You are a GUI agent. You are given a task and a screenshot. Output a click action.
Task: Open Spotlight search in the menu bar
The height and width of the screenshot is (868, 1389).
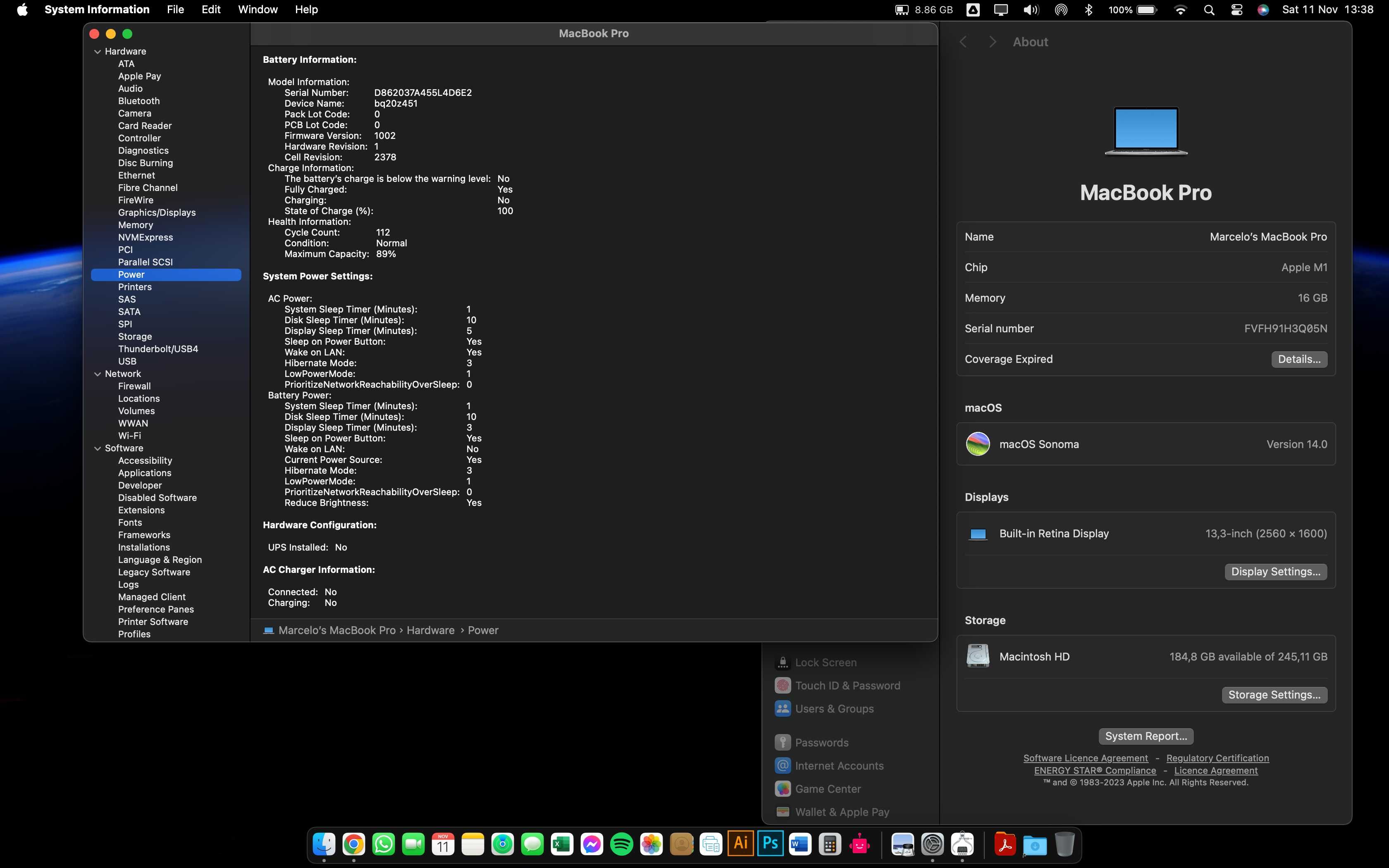pos(1209,10)
